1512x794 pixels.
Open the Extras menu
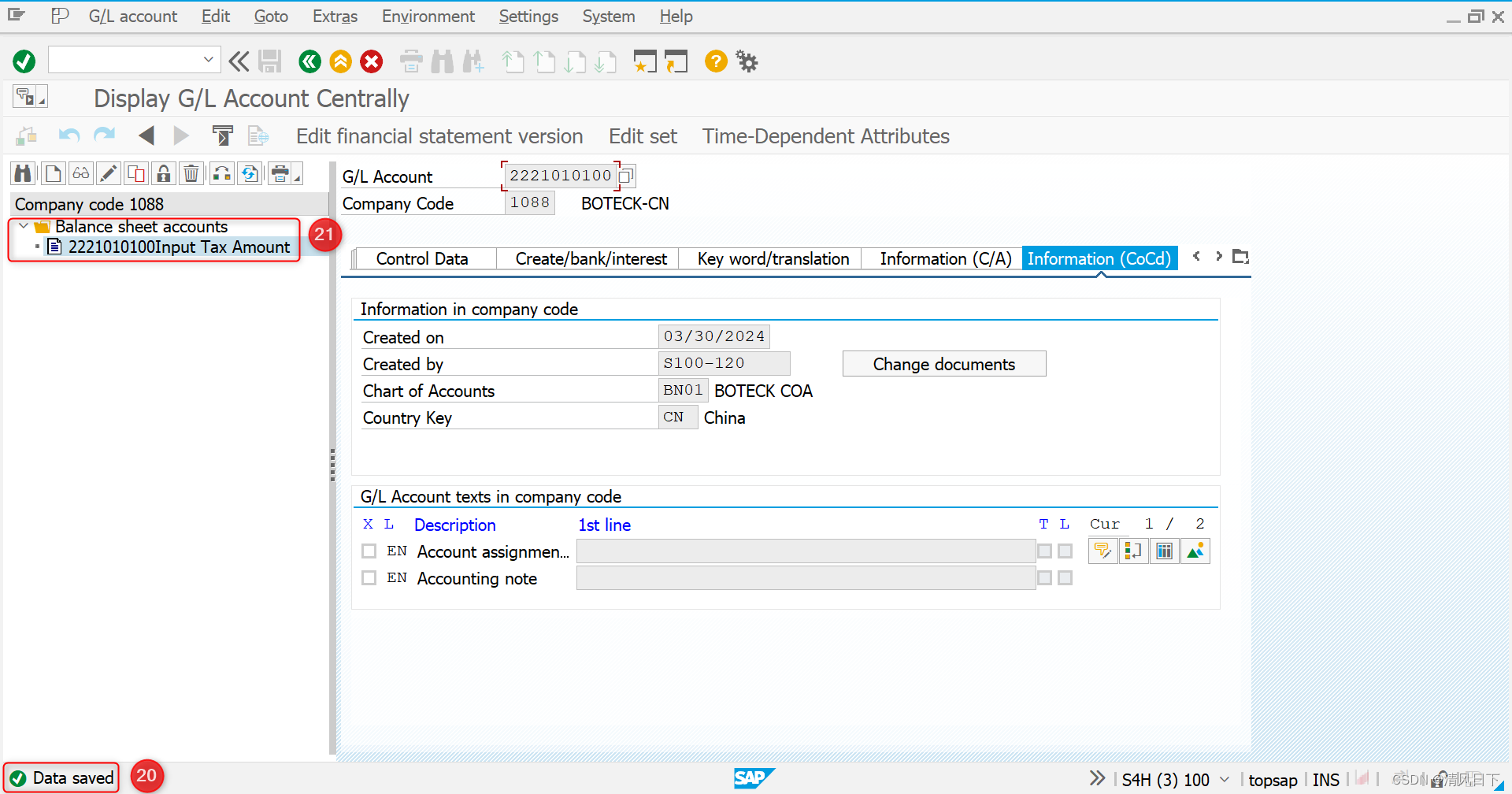pos(335,16)
